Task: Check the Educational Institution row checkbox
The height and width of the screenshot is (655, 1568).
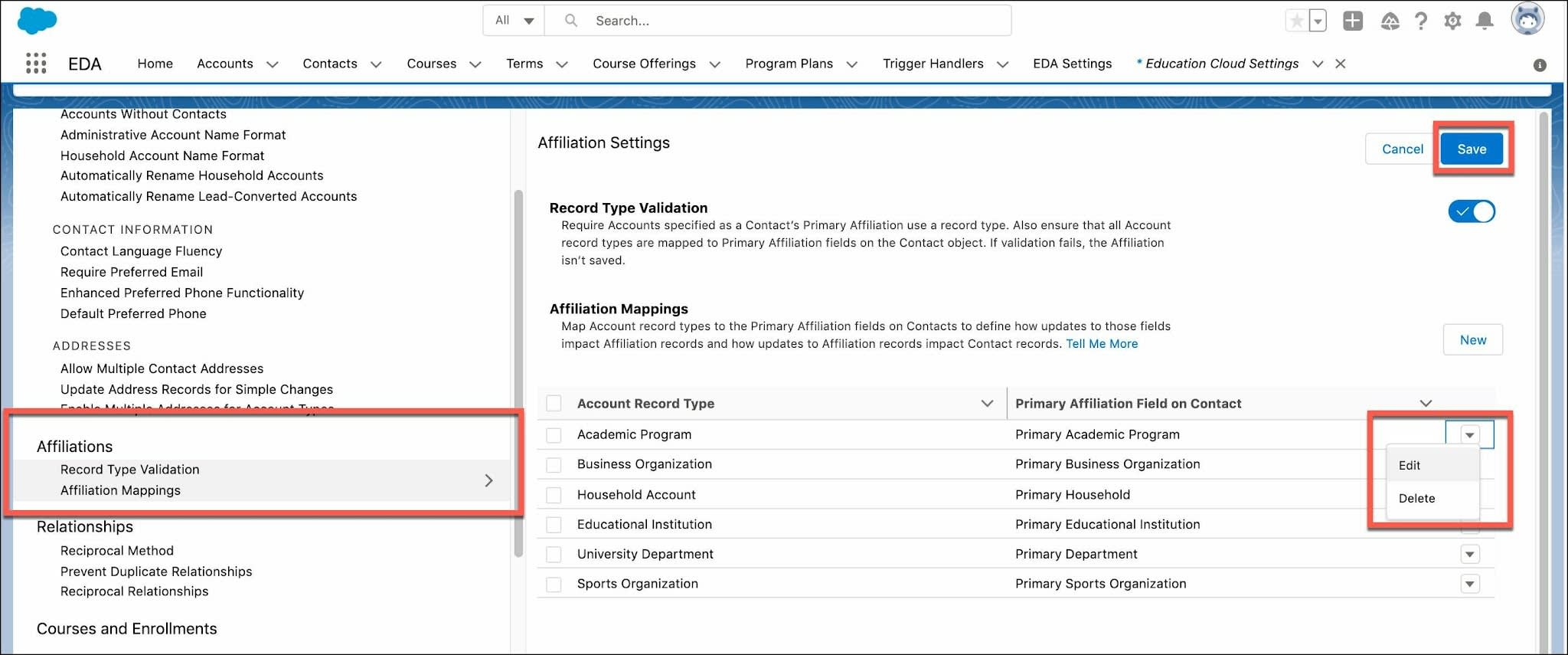Action: pyautogui.click(x=554, y=525)
